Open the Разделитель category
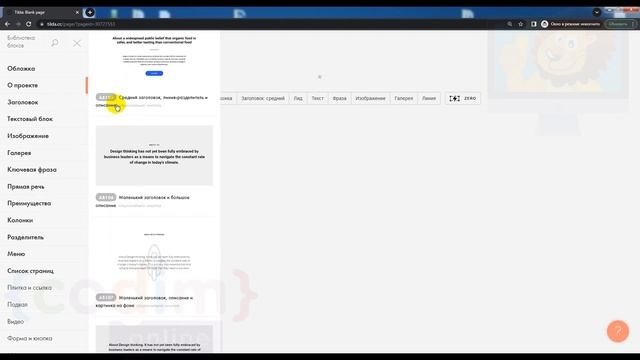Screen dimensions: 640x360 [25, 237]
